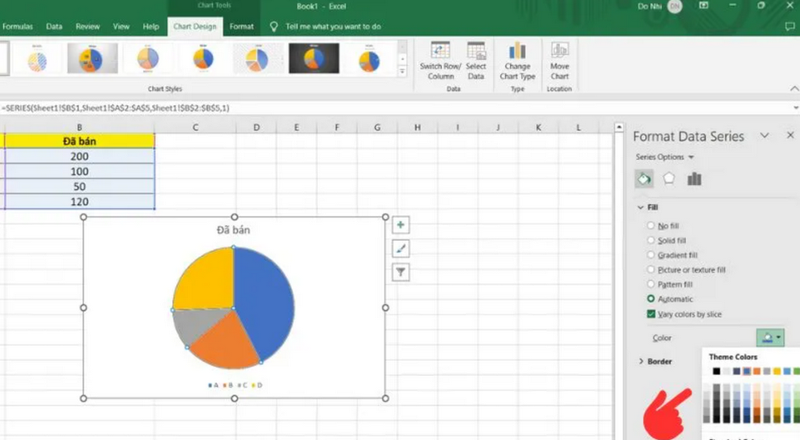Screen dimensions: 800x440
Task: Click the orange pie slice
Action: [x=224, y=342]
